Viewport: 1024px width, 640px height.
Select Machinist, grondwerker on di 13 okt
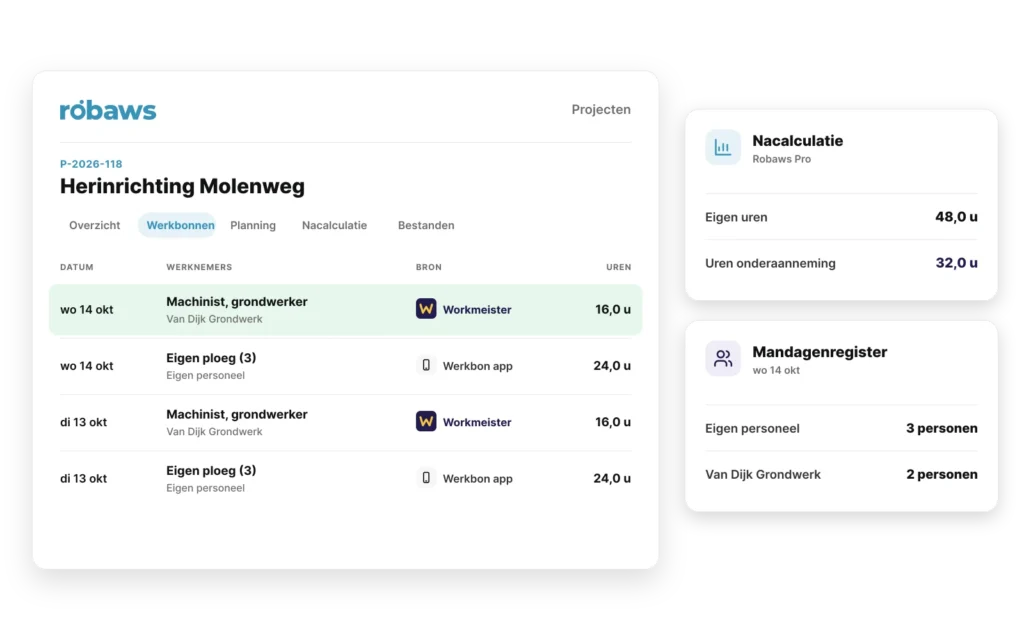pos(236,414)
